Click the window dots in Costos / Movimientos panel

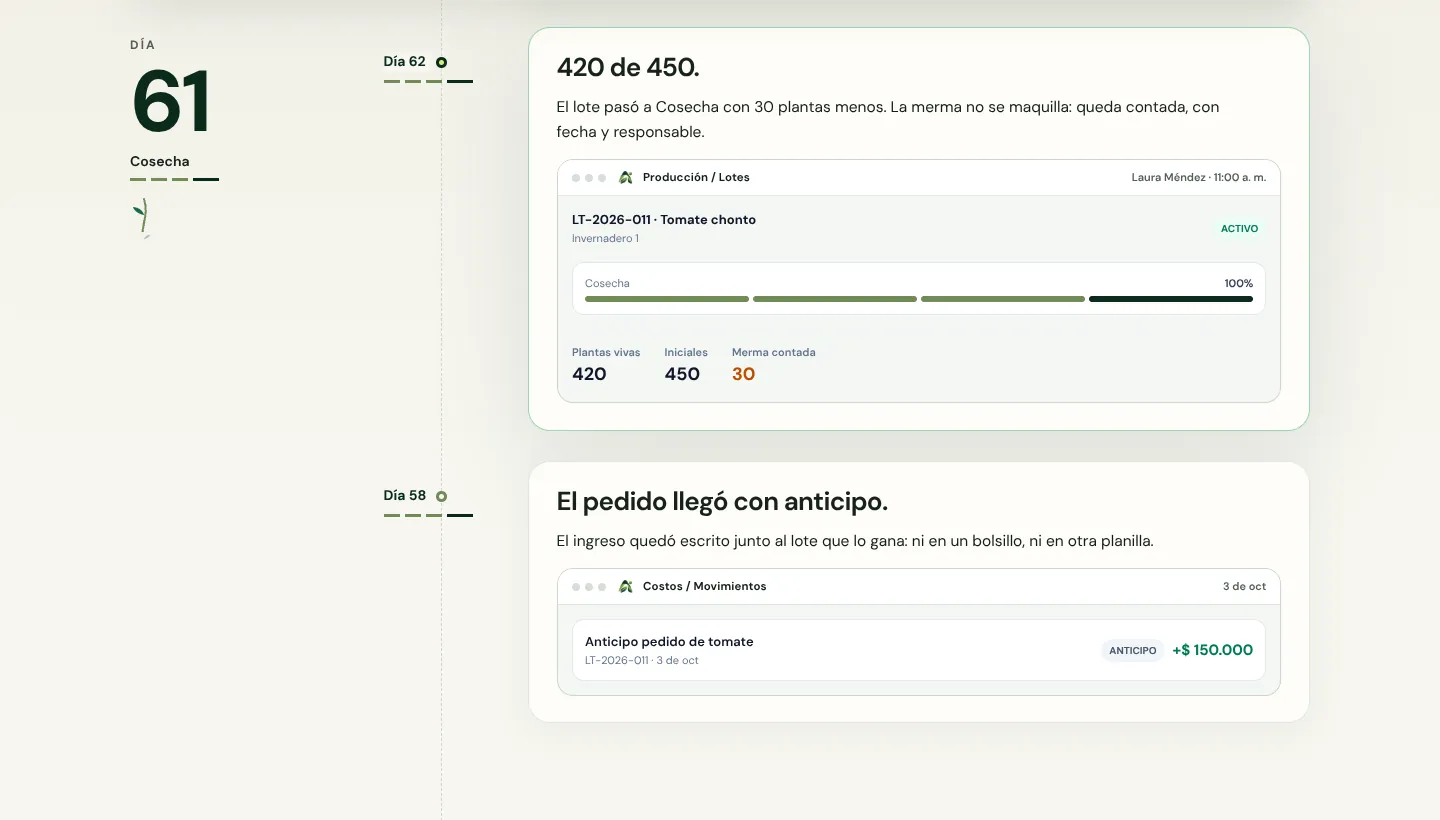pyautogui.click(x=589, y=587)
